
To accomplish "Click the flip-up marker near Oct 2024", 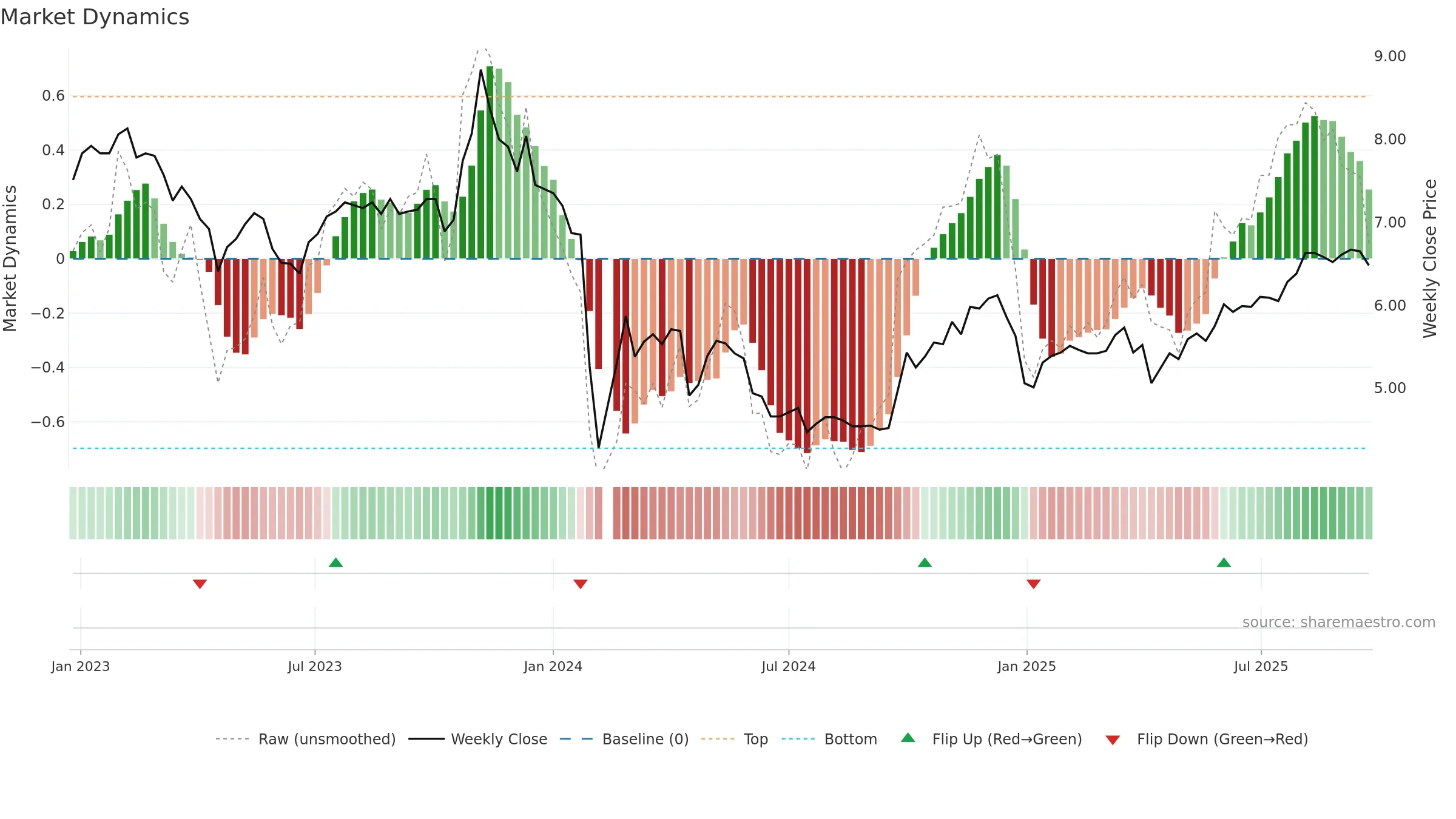I will click(x=925, y=562).
